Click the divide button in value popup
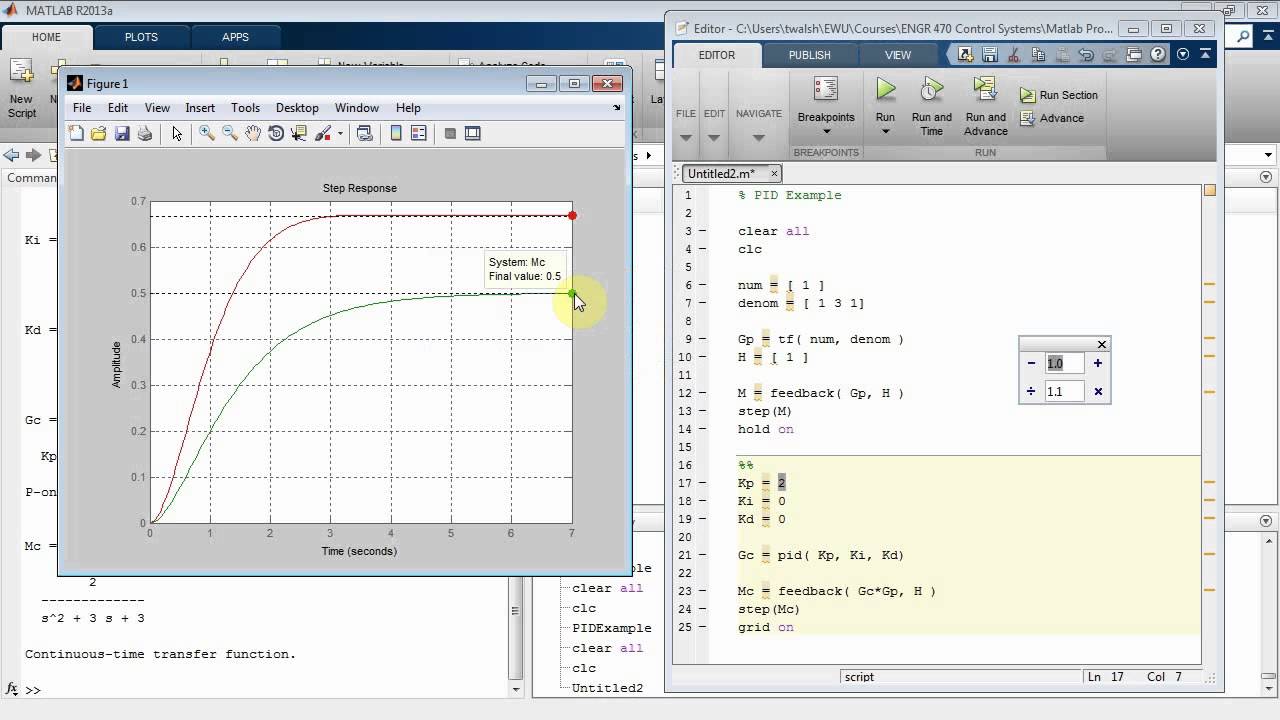 coord(1031,391)
